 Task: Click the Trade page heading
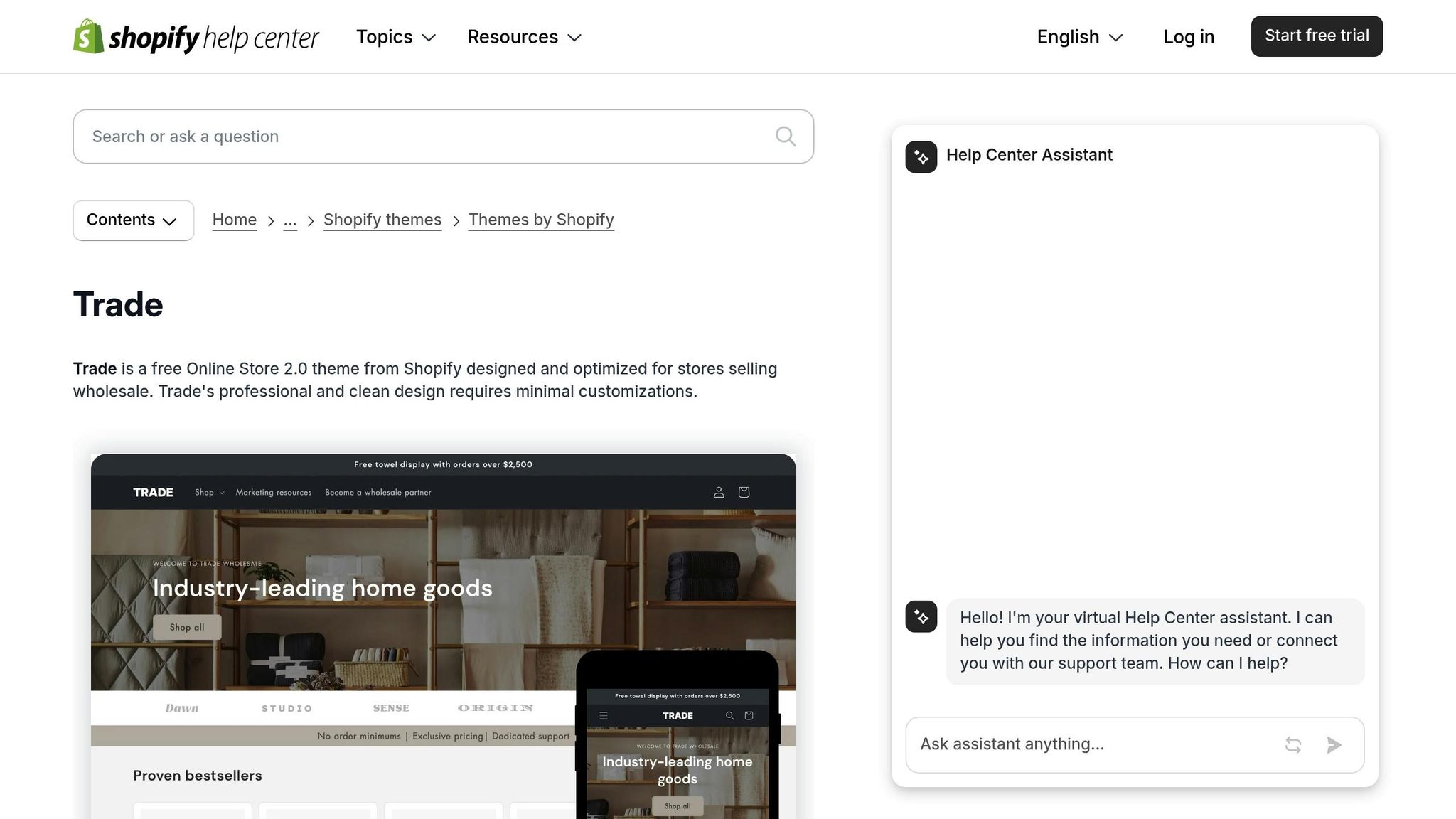click(118, 305)
